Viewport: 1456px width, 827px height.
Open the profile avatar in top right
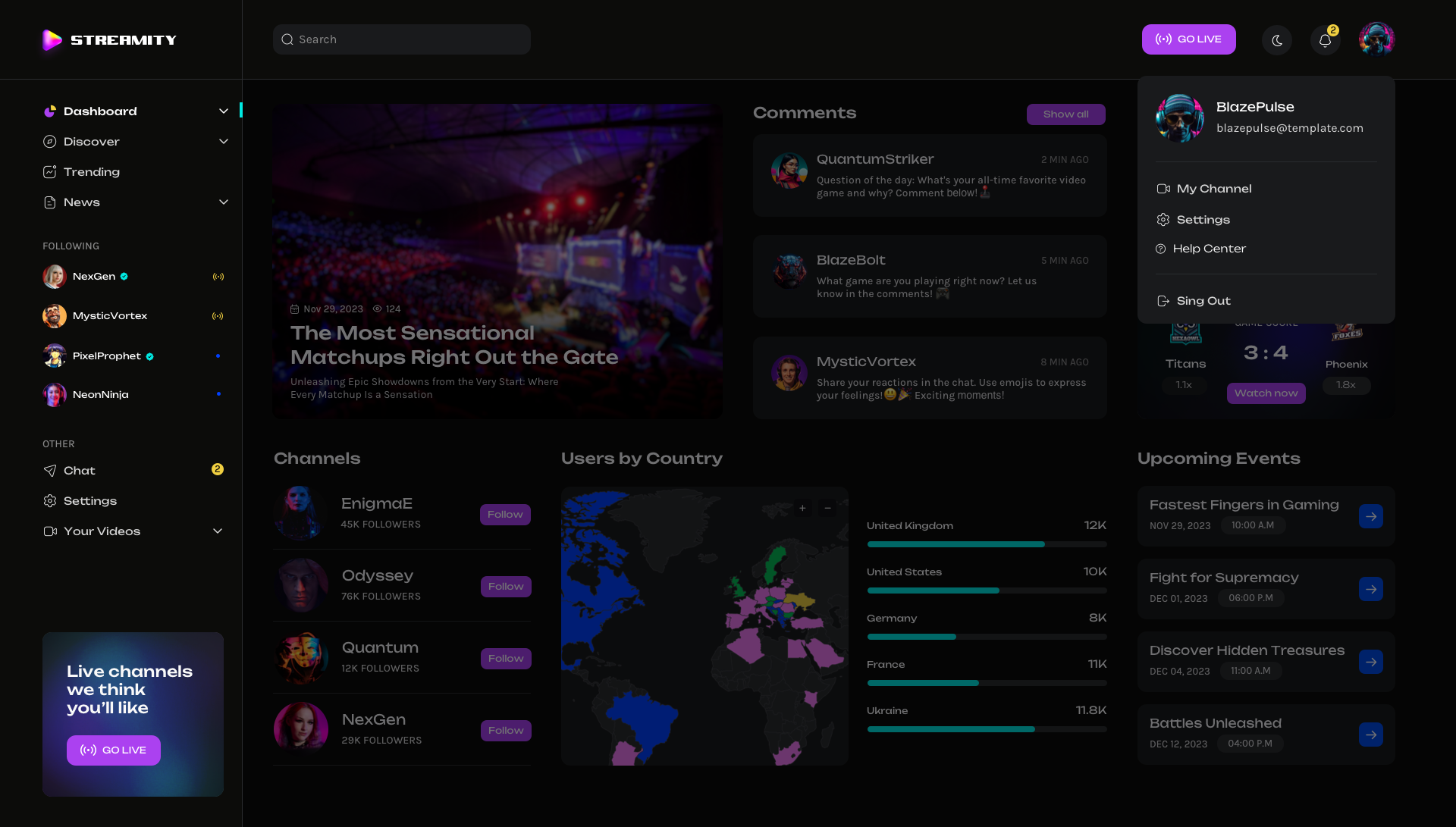coord(1376,39)
